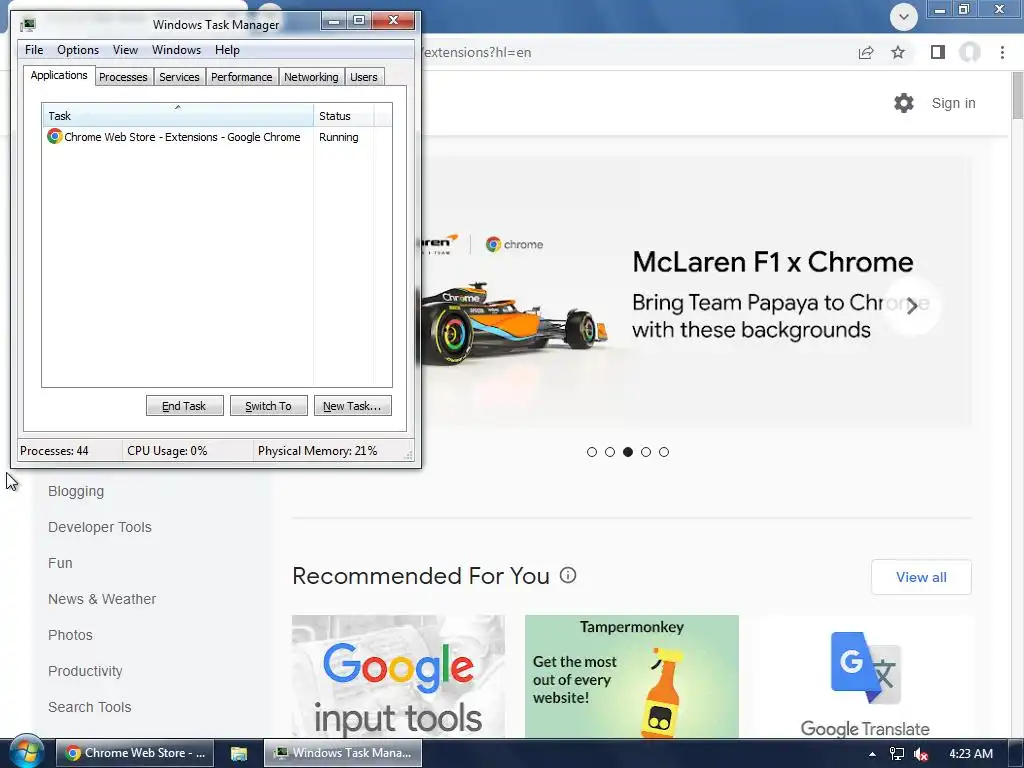Switch to the Users tab
This screenshot has height=768, width=1024.
(364, 77)
